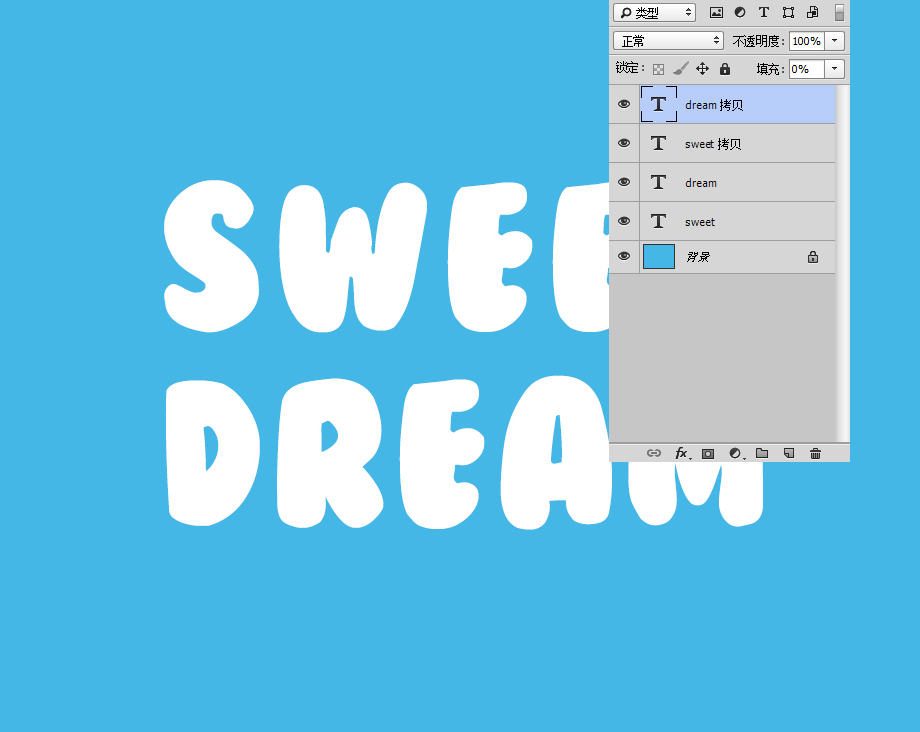Image resolution: width=920 pixels, height=732 pixels.
Task: Hide the dream 拷贝 layer
Action: 624,104
